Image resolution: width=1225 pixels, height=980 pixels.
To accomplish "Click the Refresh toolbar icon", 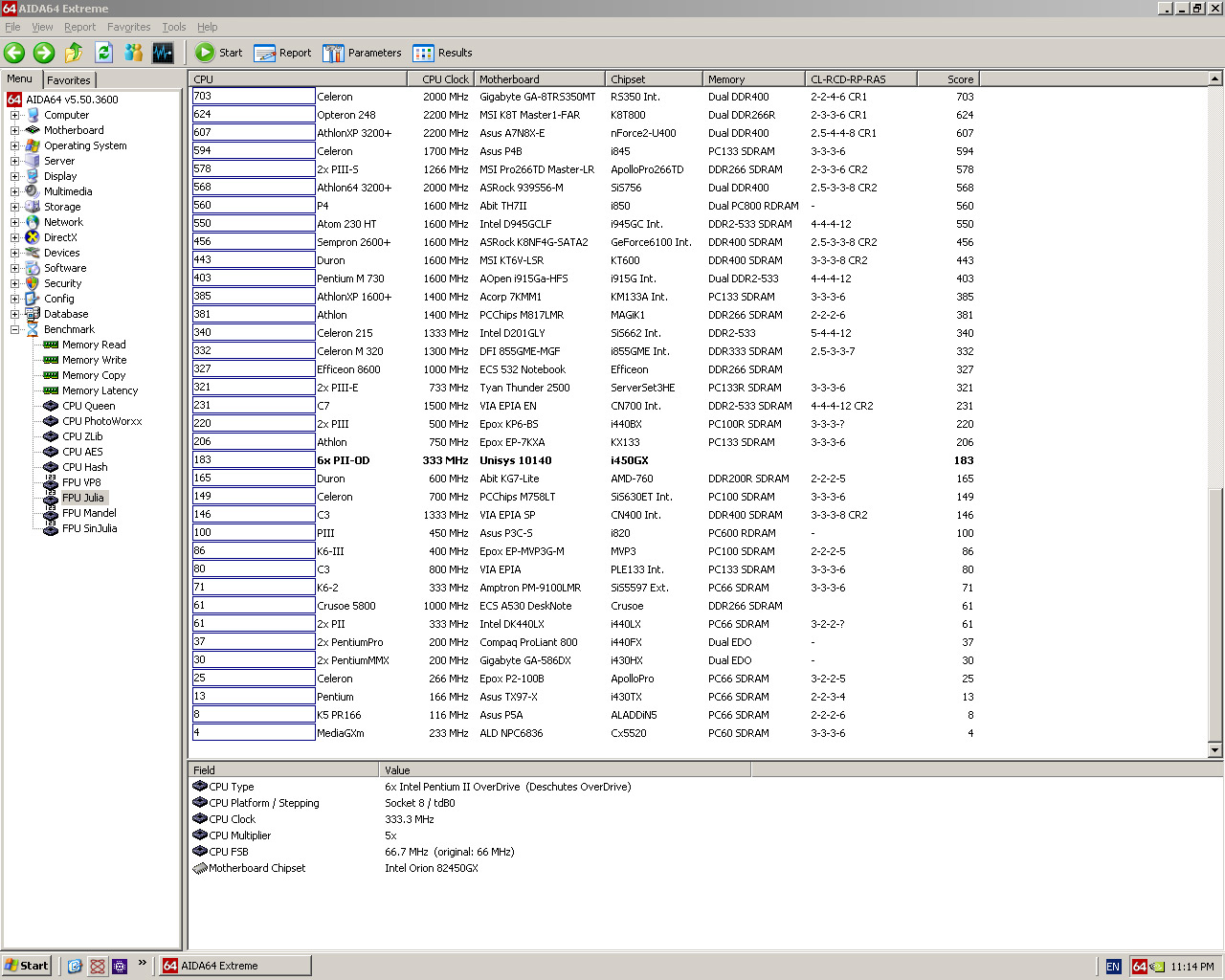I will tap(103, 53).
